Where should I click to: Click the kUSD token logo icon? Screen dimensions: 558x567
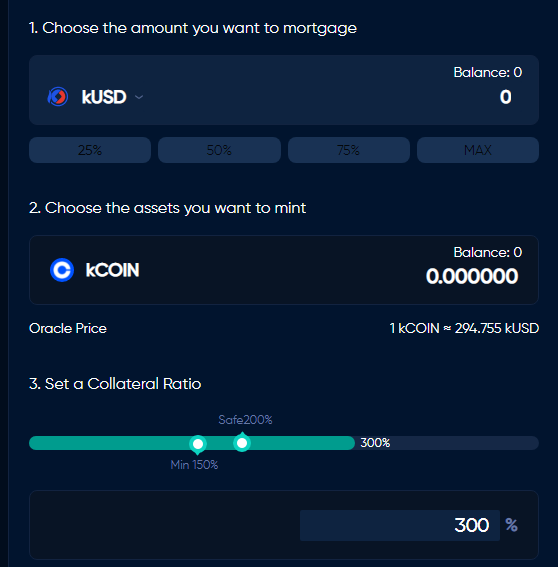click(58, 97)
